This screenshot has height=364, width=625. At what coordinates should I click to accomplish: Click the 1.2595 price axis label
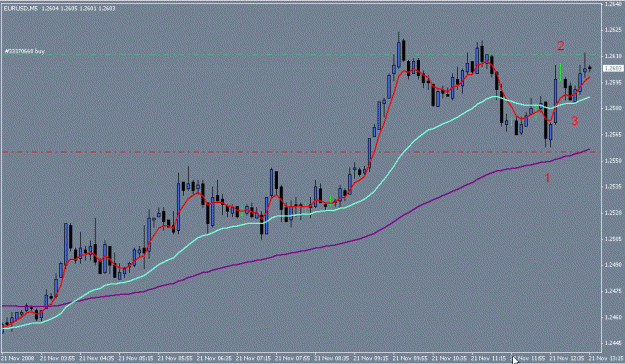[613, 83]
